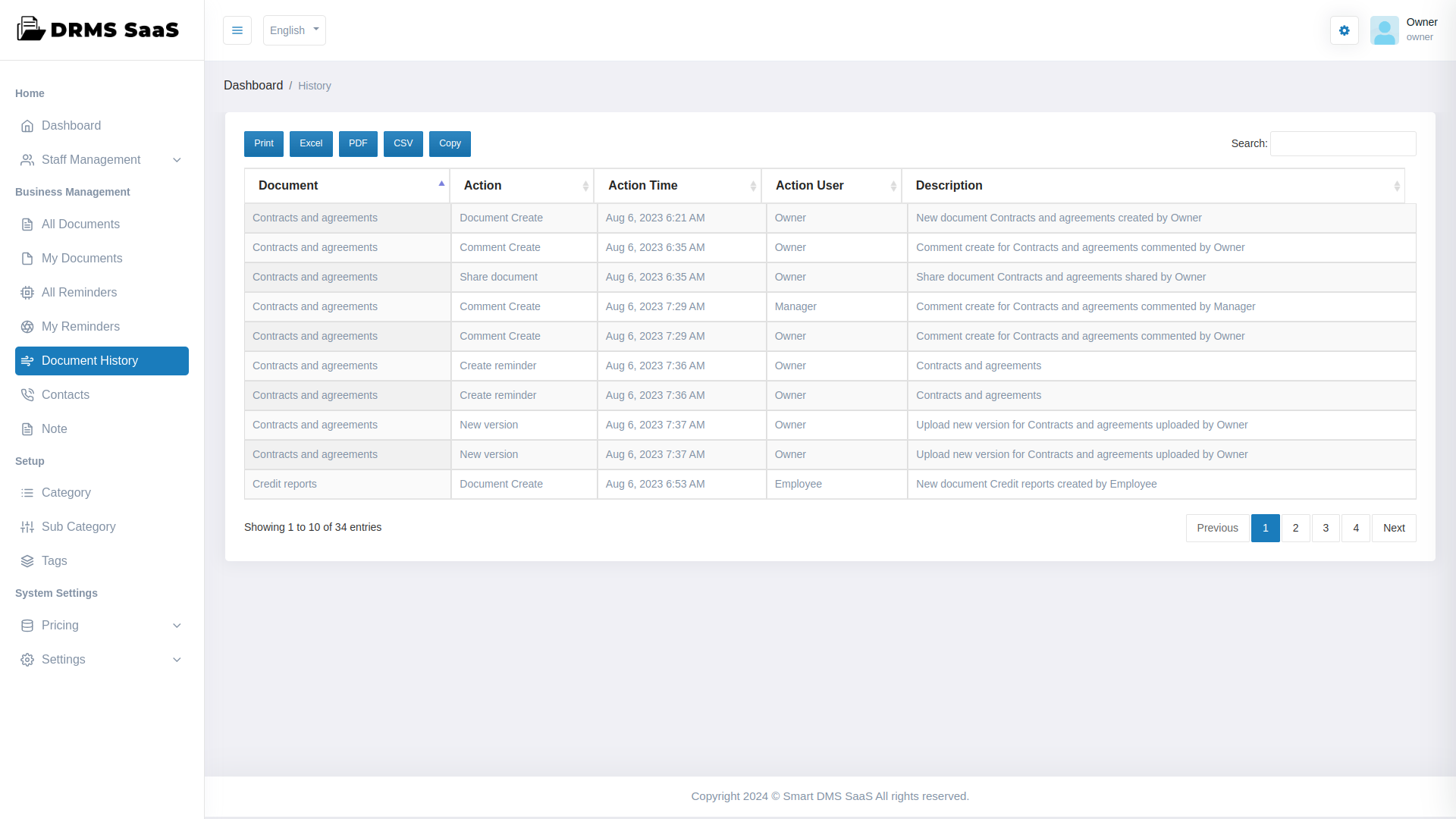This screenshot has height=819, width=1456.
Task: Open the English language dropdown
Action: pos(294,30)
